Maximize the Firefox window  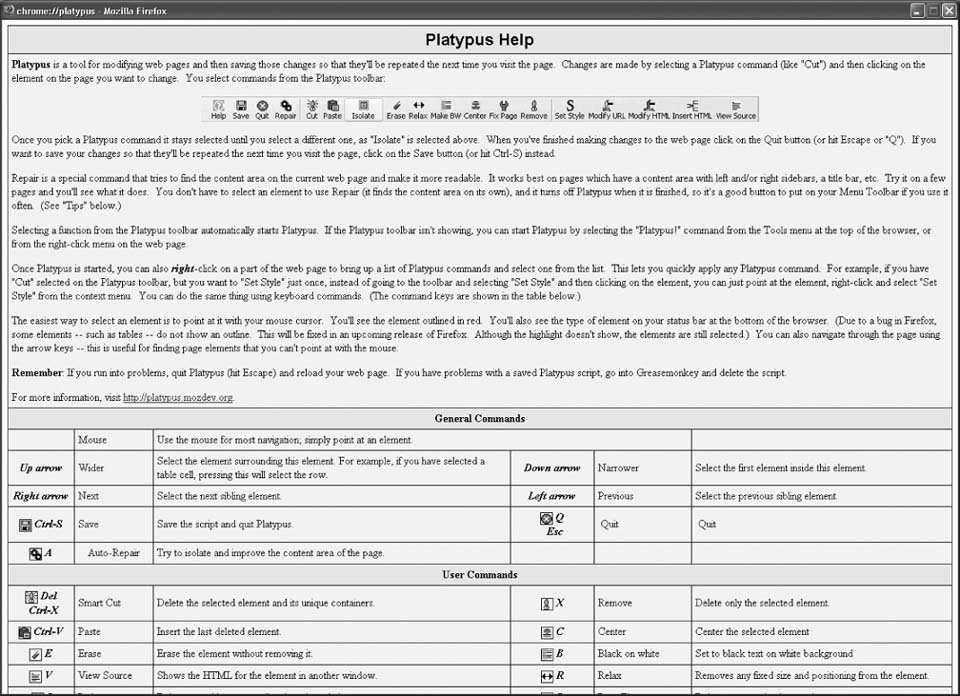(x=933, y=10)
